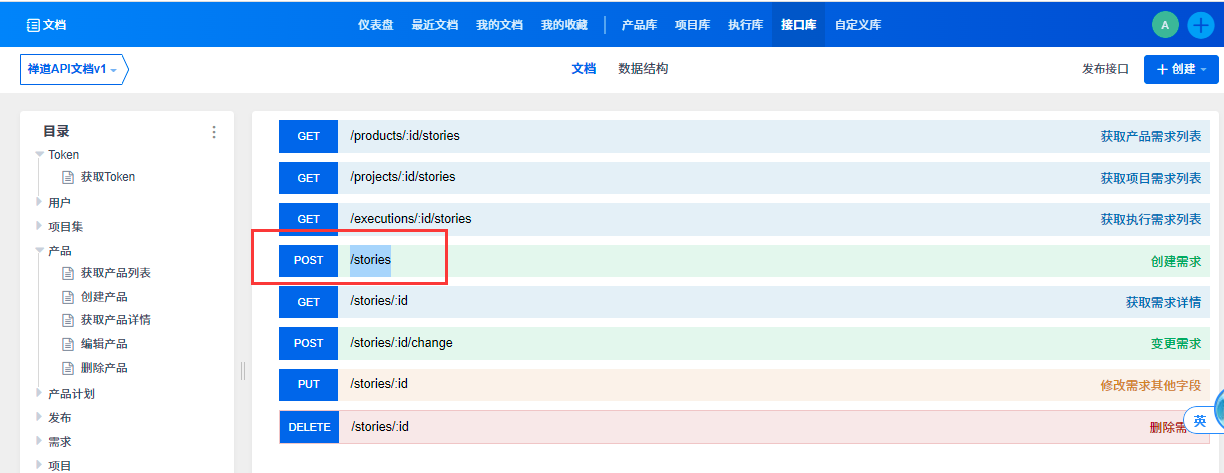The width and height of the screenshot is (1224, 473).
Task: Expand the 用户 tree node
Action: 40,202
